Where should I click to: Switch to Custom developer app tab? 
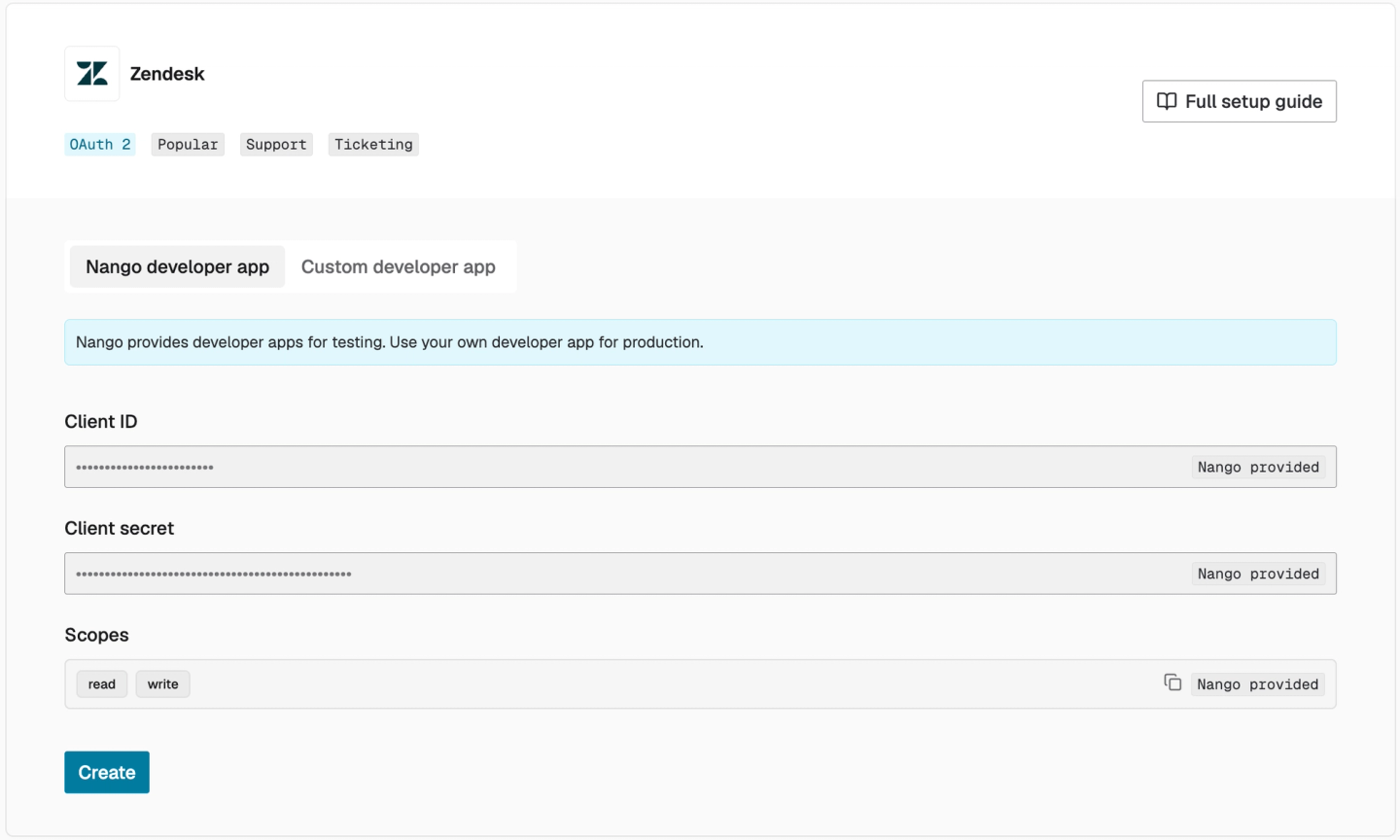coord(399,266)
